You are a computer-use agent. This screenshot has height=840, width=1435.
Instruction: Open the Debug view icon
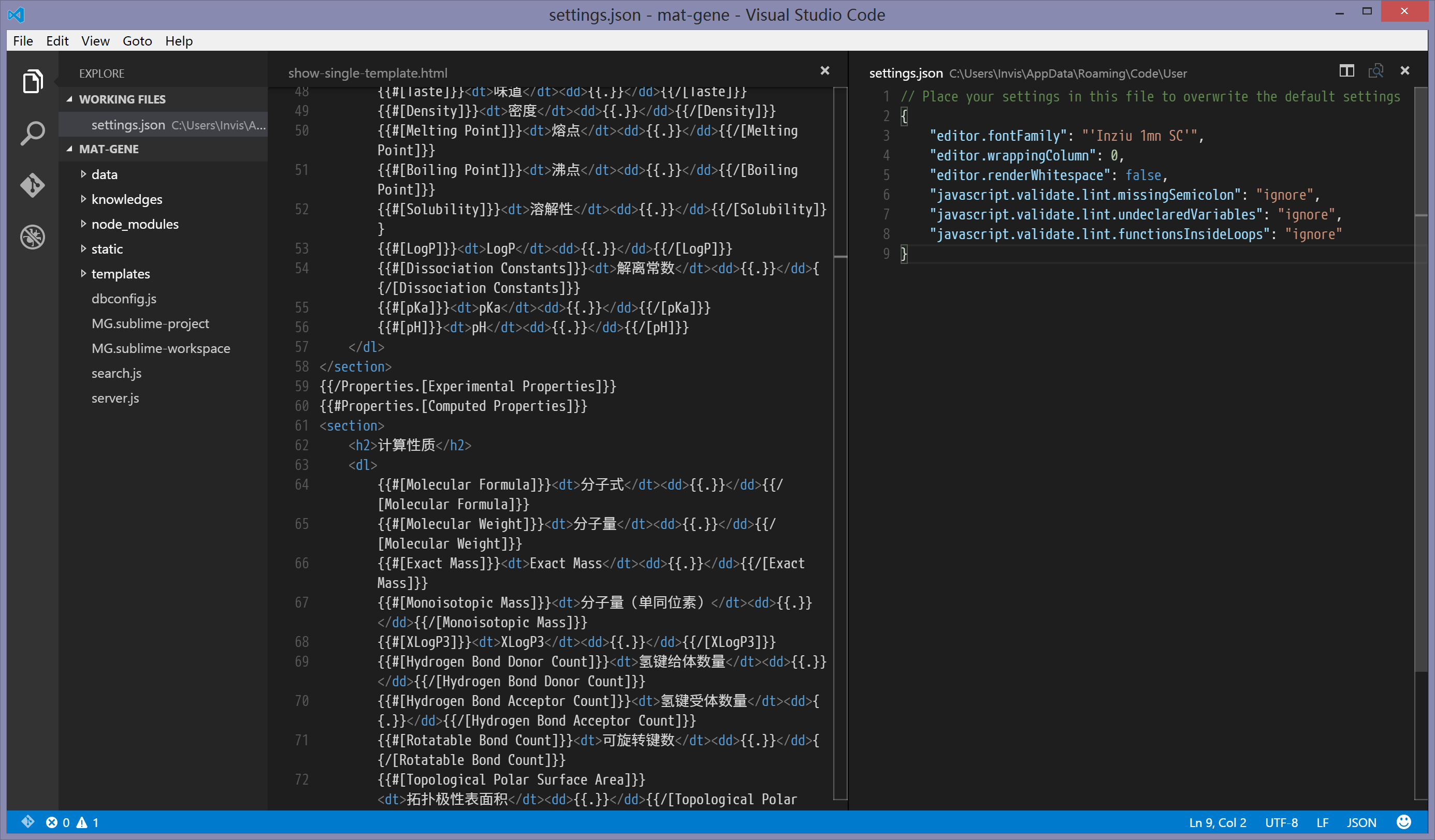[x=33, y=237]
